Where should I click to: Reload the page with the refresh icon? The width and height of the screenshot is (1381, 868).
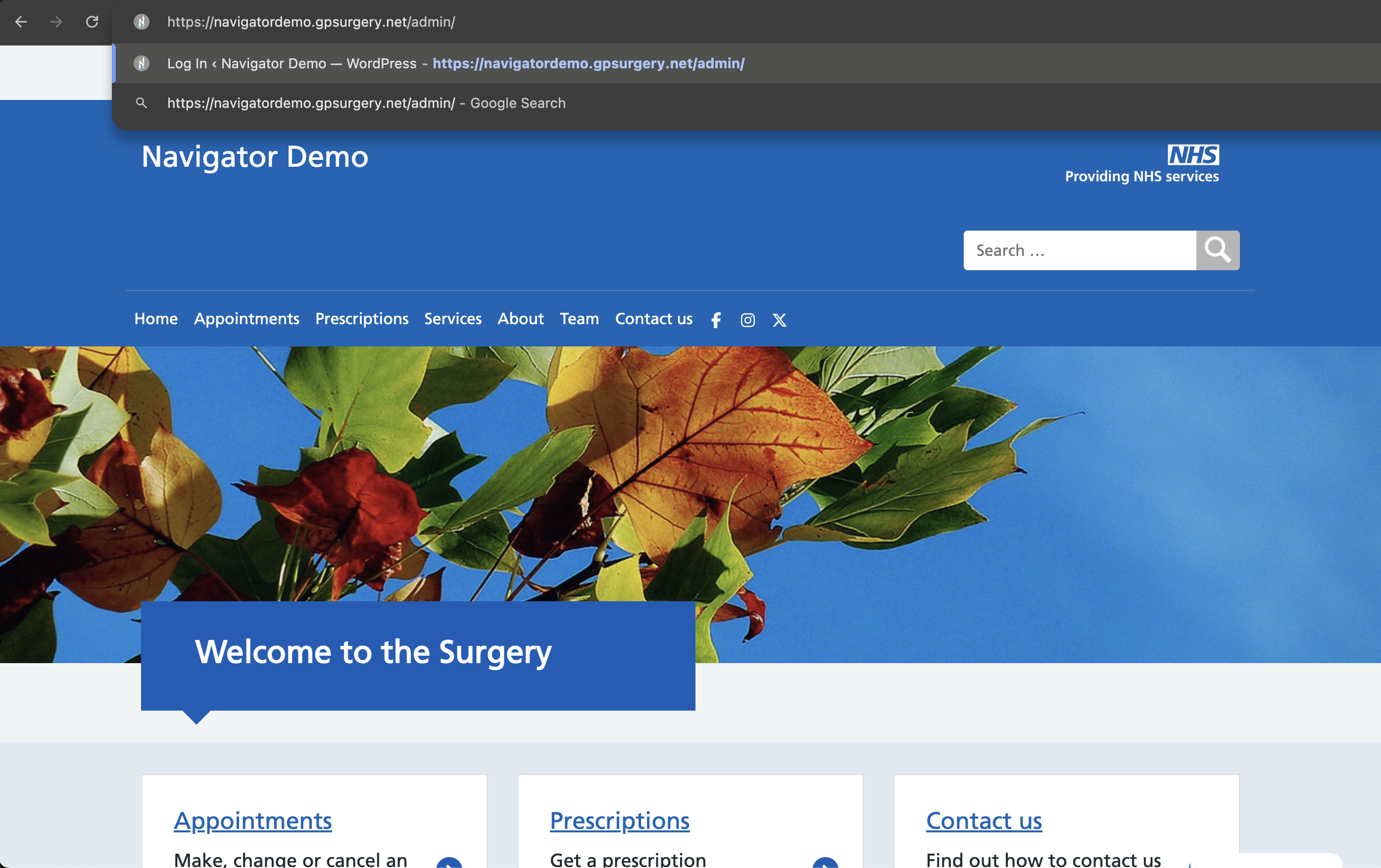click(x=92, y=22)
